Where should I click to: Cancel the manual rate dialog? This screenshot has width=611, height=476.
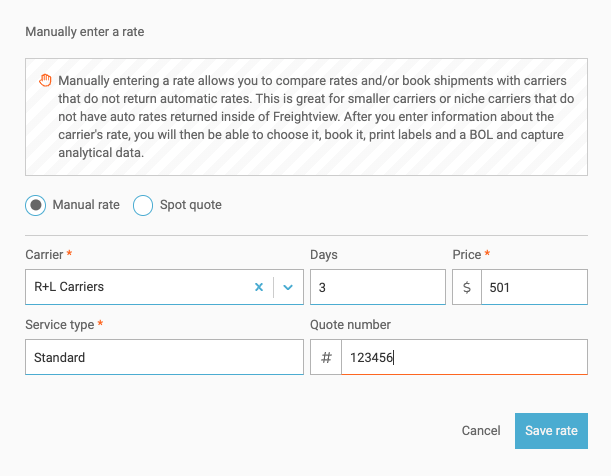point(481,431)
